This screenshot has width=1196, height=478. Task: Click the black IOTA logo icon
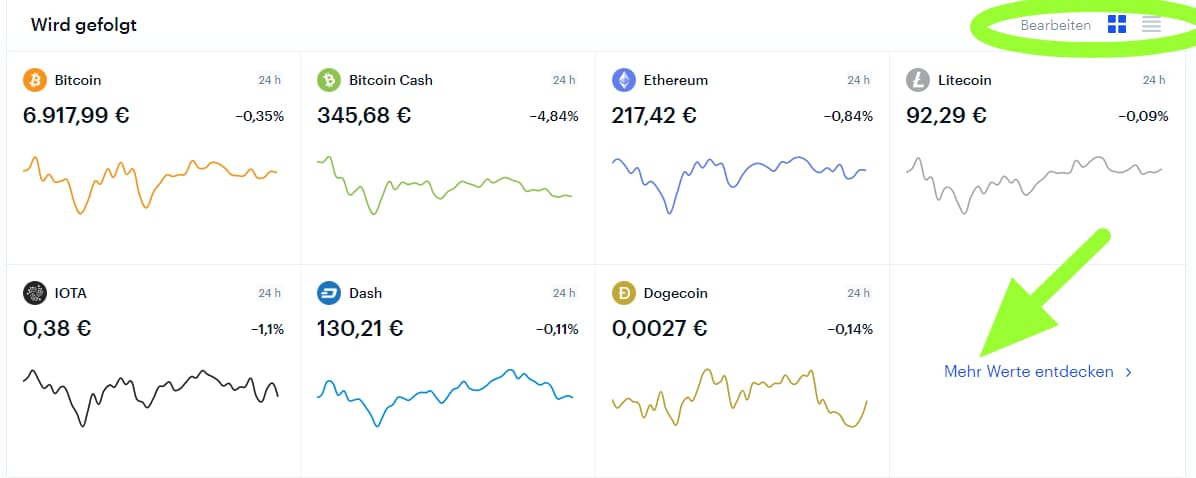pyautogui.click(x=35, y=293)
